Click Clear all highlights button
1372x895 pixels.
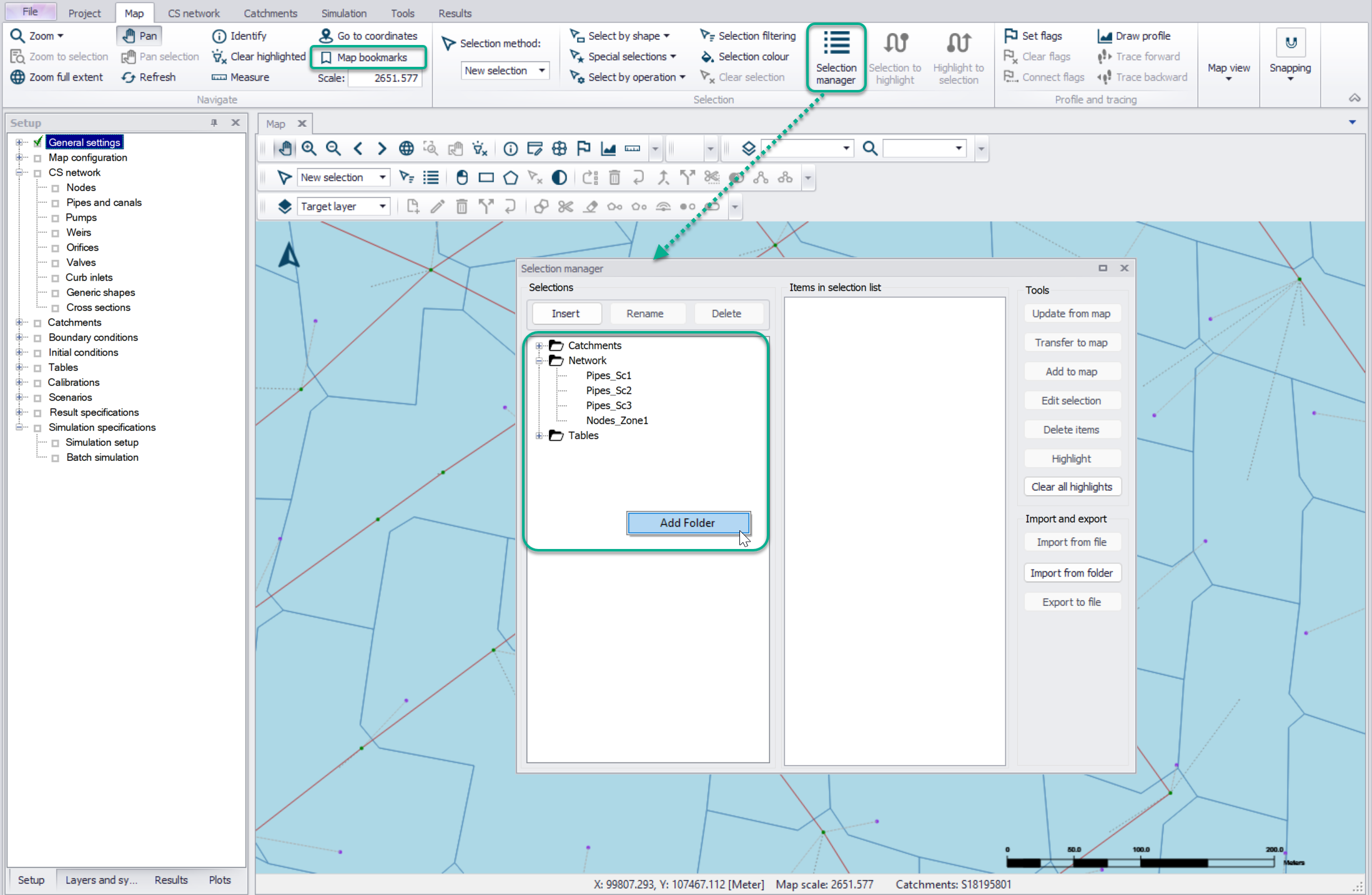1071,487
